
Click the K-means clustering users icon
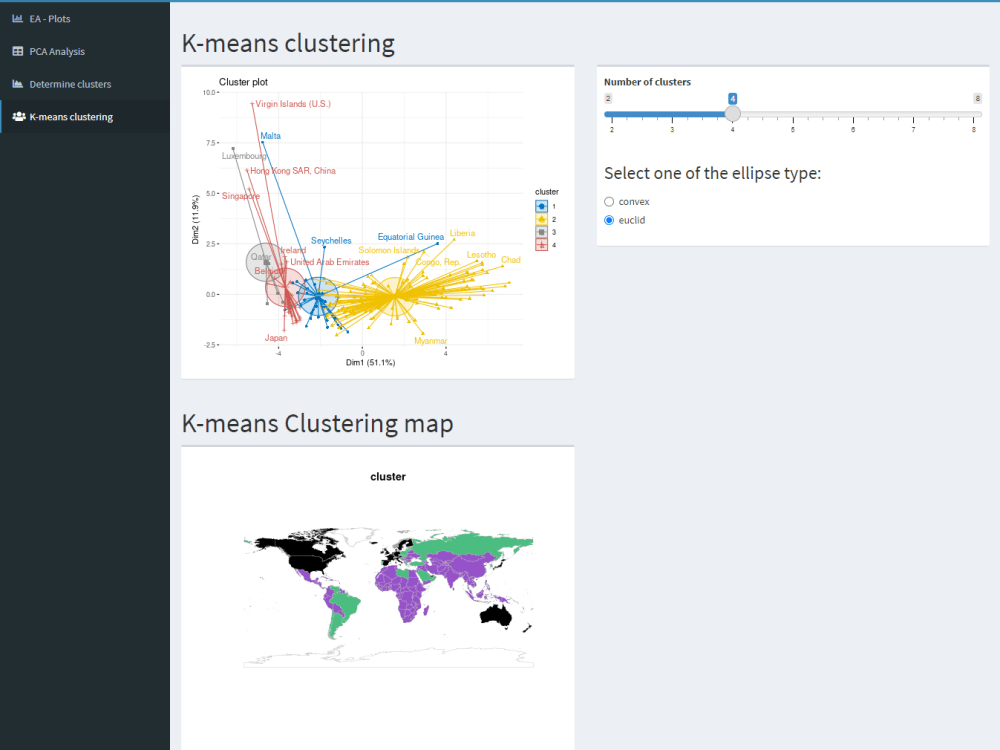(18, 117)
